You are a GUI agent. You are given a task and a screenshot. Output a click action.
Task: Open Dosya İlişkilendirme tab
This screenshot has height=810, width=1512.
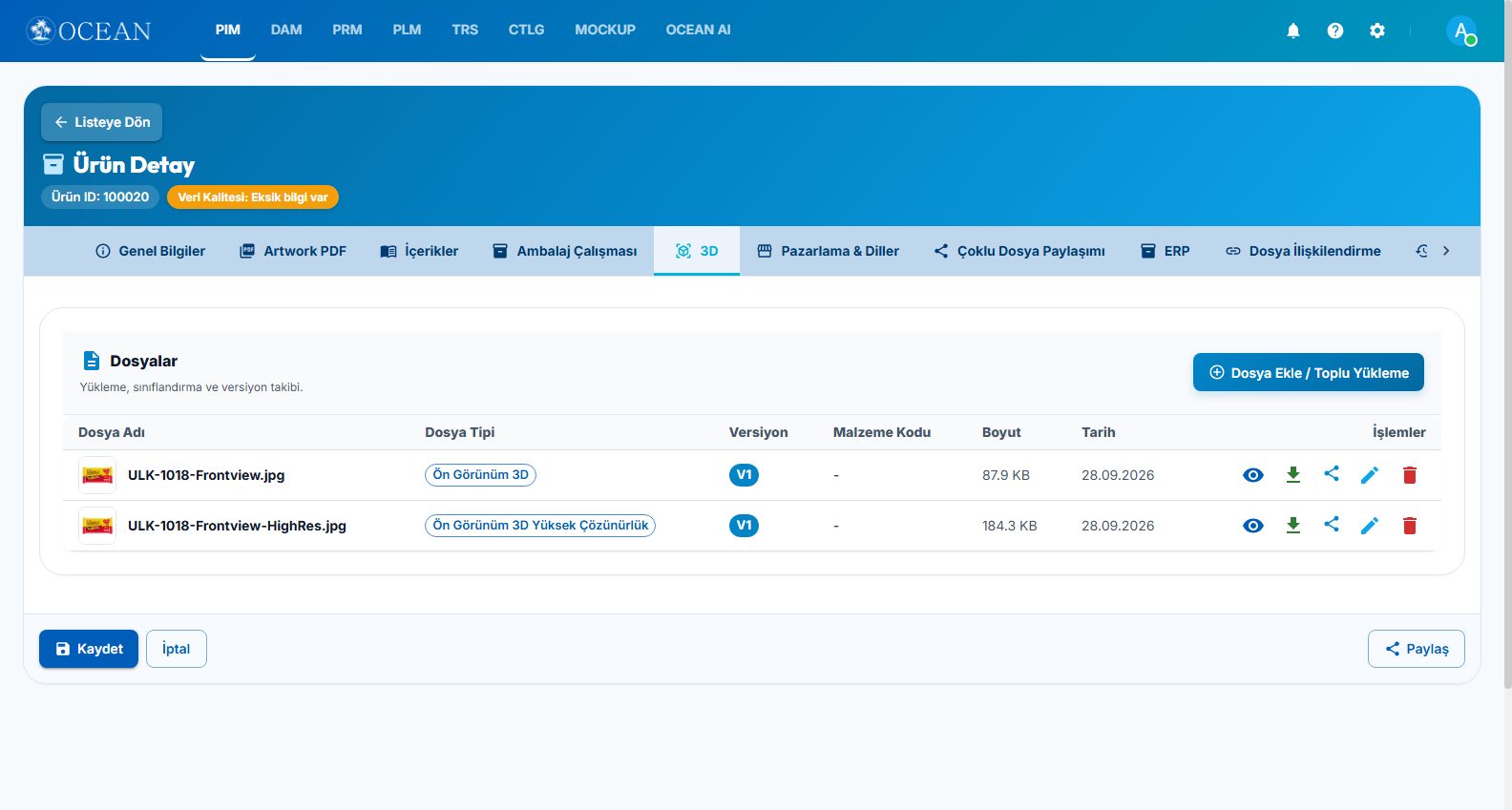pos(1303,251)
